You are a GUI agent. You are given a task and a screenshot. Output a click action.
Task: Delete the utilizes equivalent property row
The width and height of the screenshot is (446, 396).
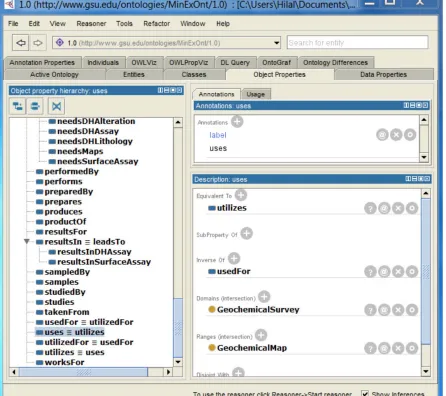point(398,208)
